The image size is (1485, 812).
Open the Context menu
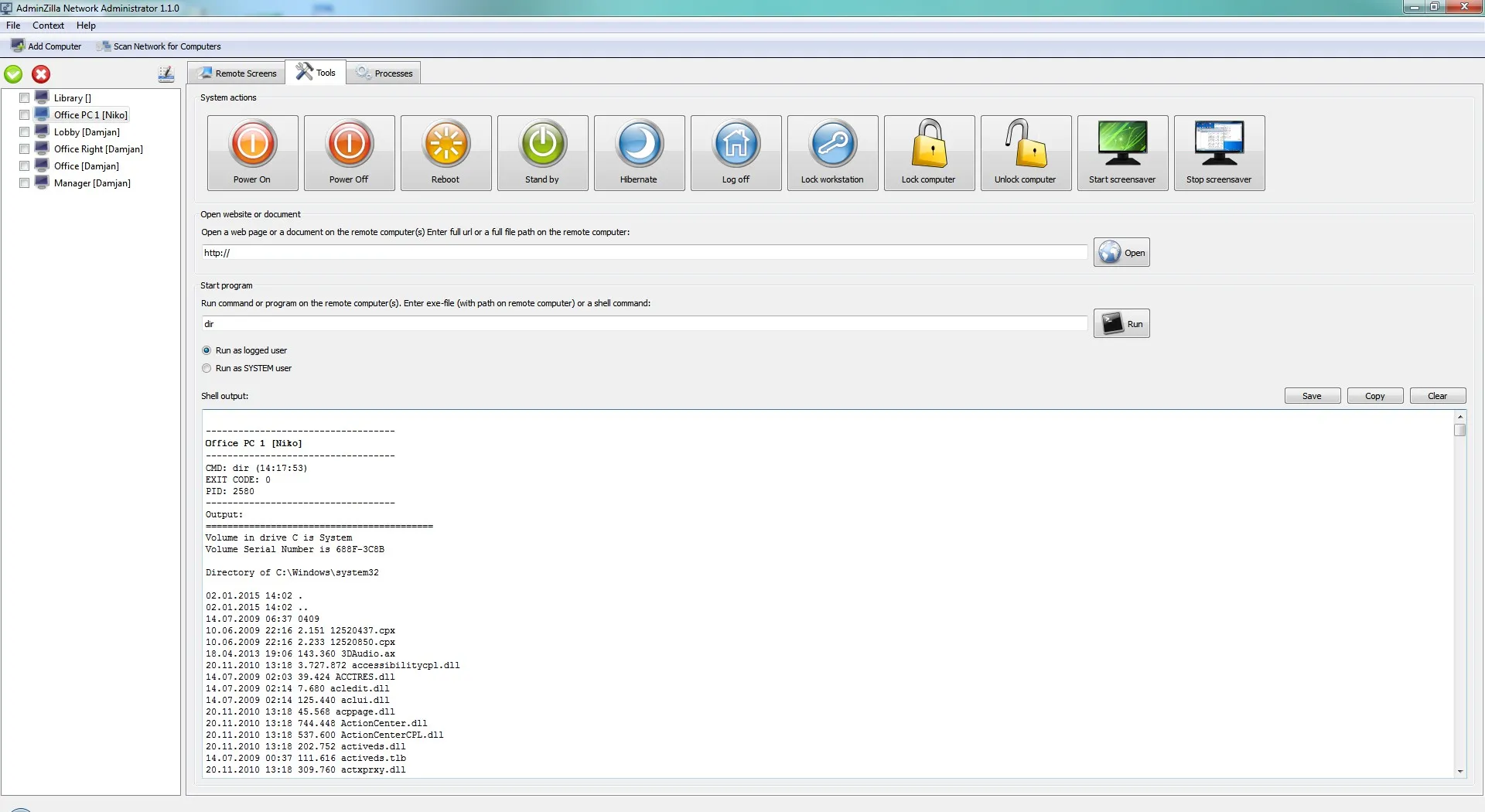coord(48,26)
